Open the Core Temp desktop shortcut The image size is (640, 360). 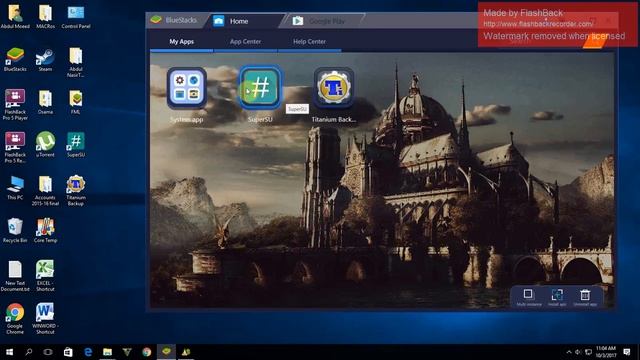(x=45, y=231)
